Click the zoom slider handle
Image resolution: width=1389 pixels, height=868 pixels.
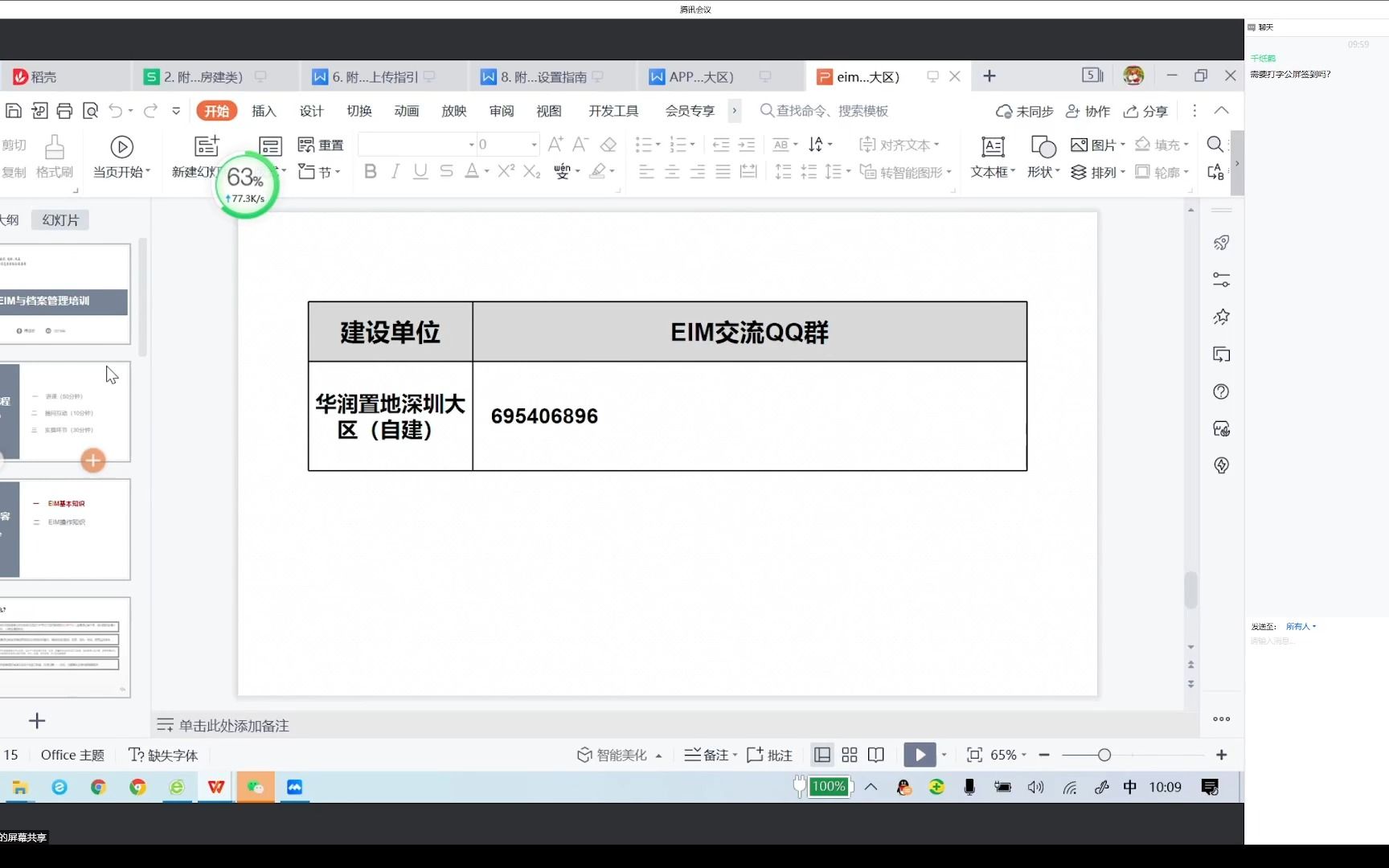coord(1104,755)
